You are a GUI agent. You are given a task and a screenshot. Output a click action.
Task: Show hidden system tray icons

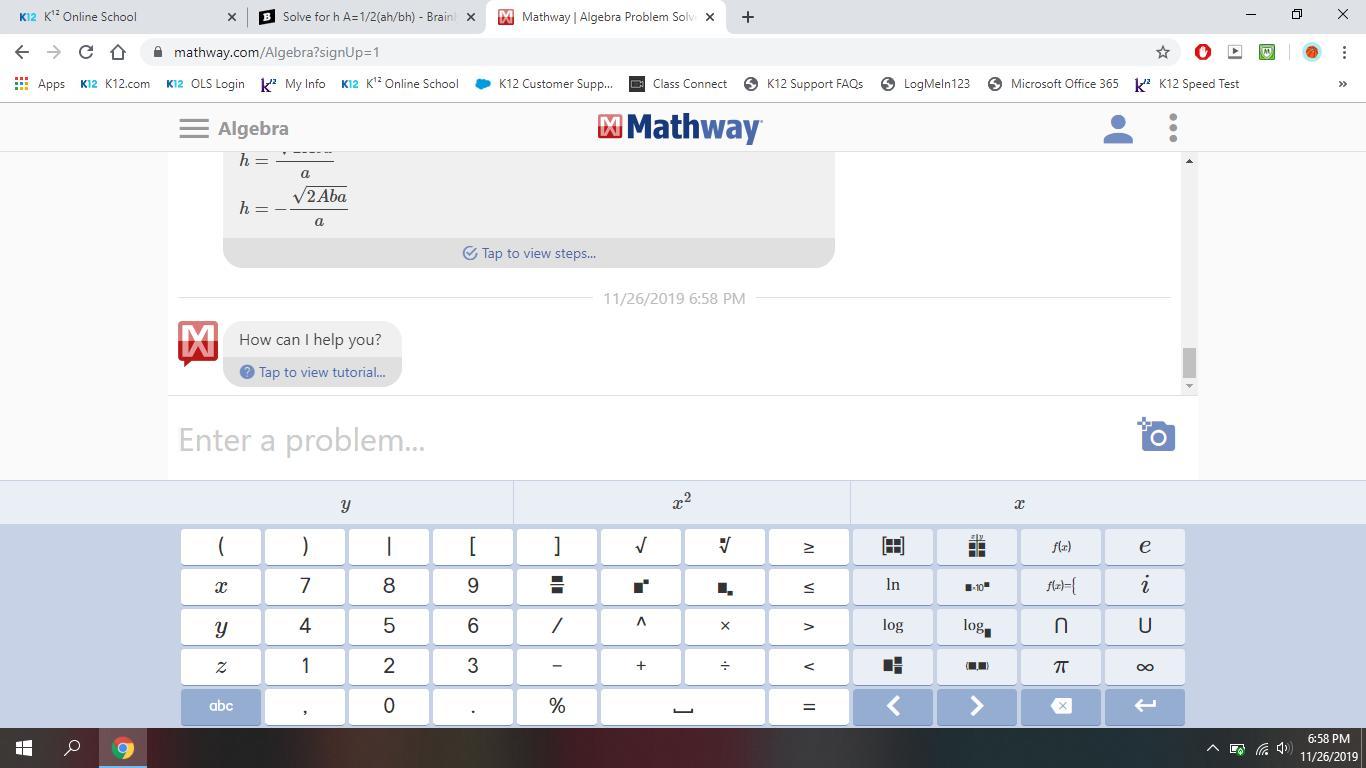coord(1212,748)
